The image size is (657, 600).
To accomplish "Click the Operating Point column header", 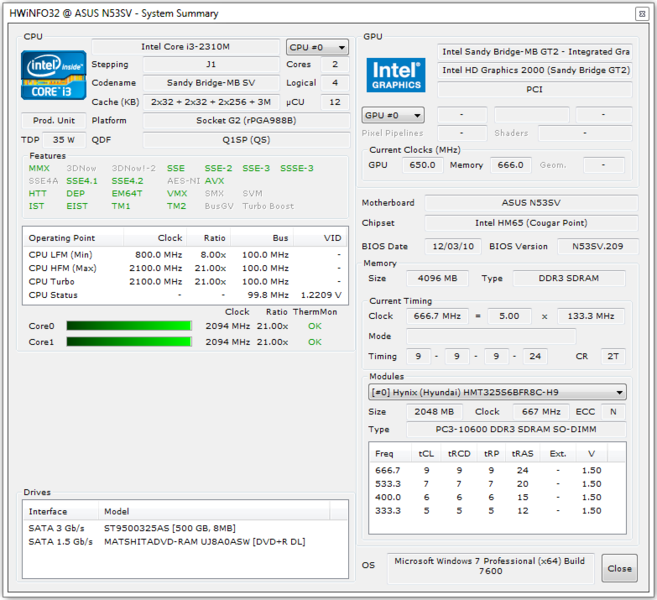I will (73, 238).
